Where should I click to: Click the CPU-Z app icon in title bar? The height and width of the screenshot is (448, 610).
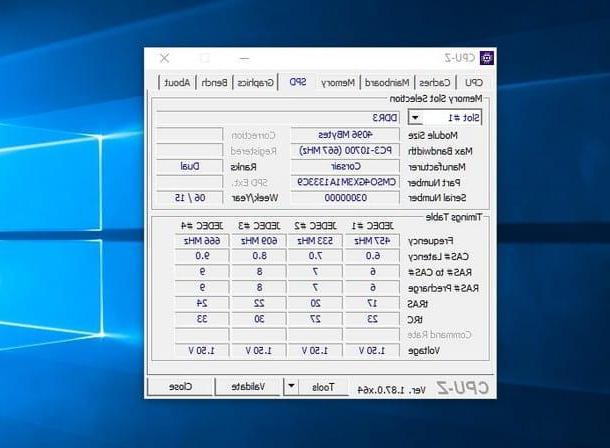pyautogui.click(x=487, y=58)
